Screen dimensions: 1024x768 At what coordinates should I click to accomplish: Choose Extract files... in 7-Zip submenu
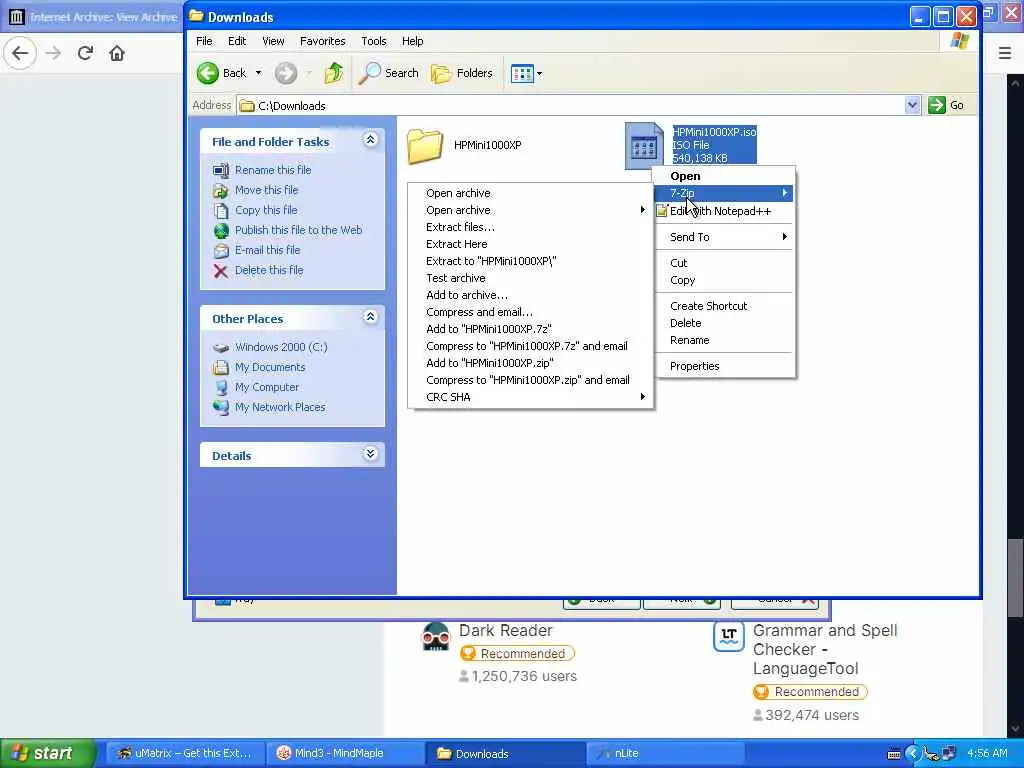click(x=531, y=227)
